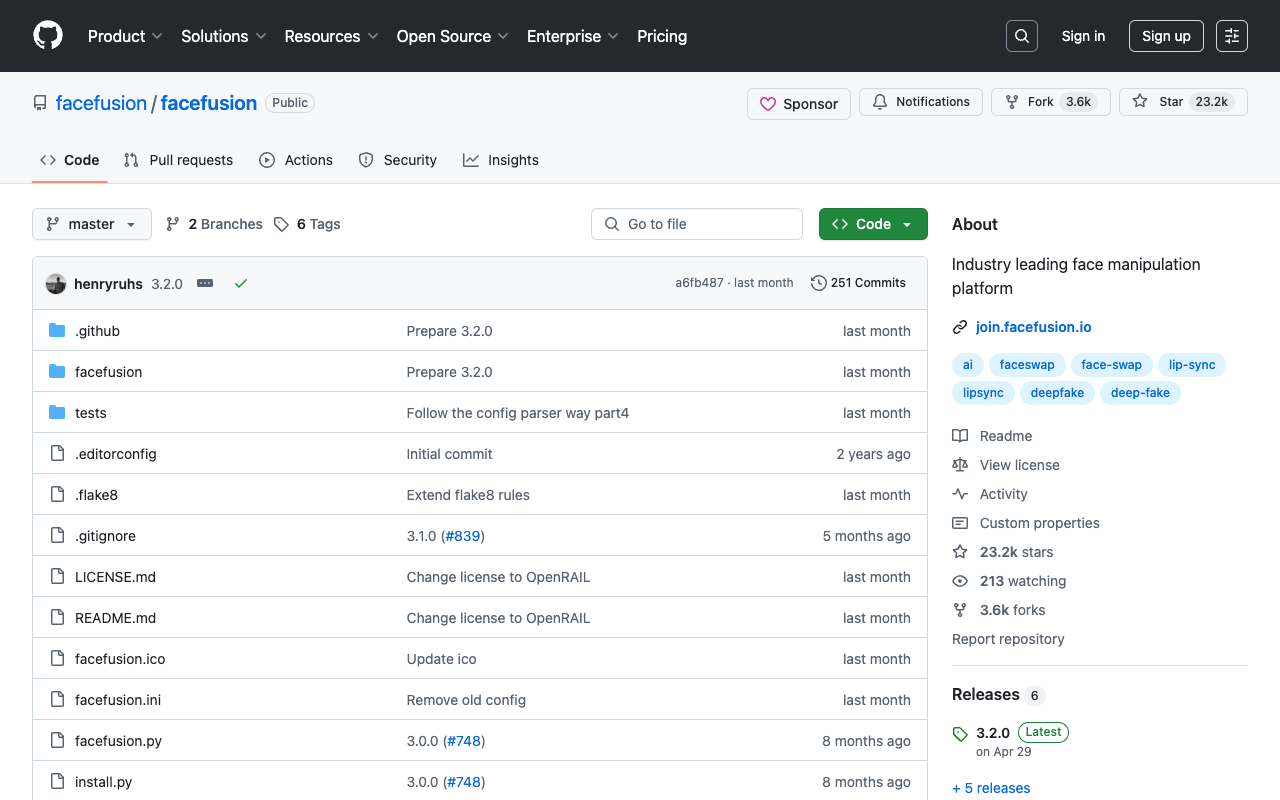The image size is (1280, 800).
Task: Click the .github folder icon
Action: click(57, 331)
